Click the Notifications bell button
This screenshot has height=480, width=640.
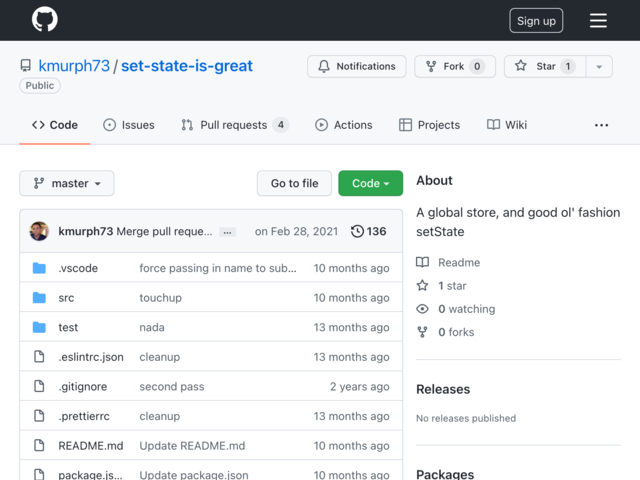[x=357, y=66]
